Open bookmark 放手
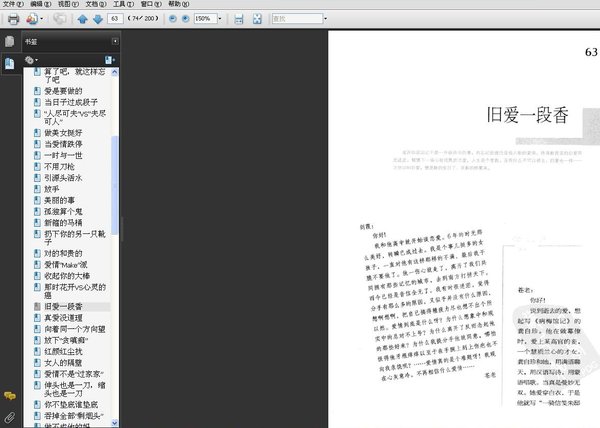 [52, 189]
